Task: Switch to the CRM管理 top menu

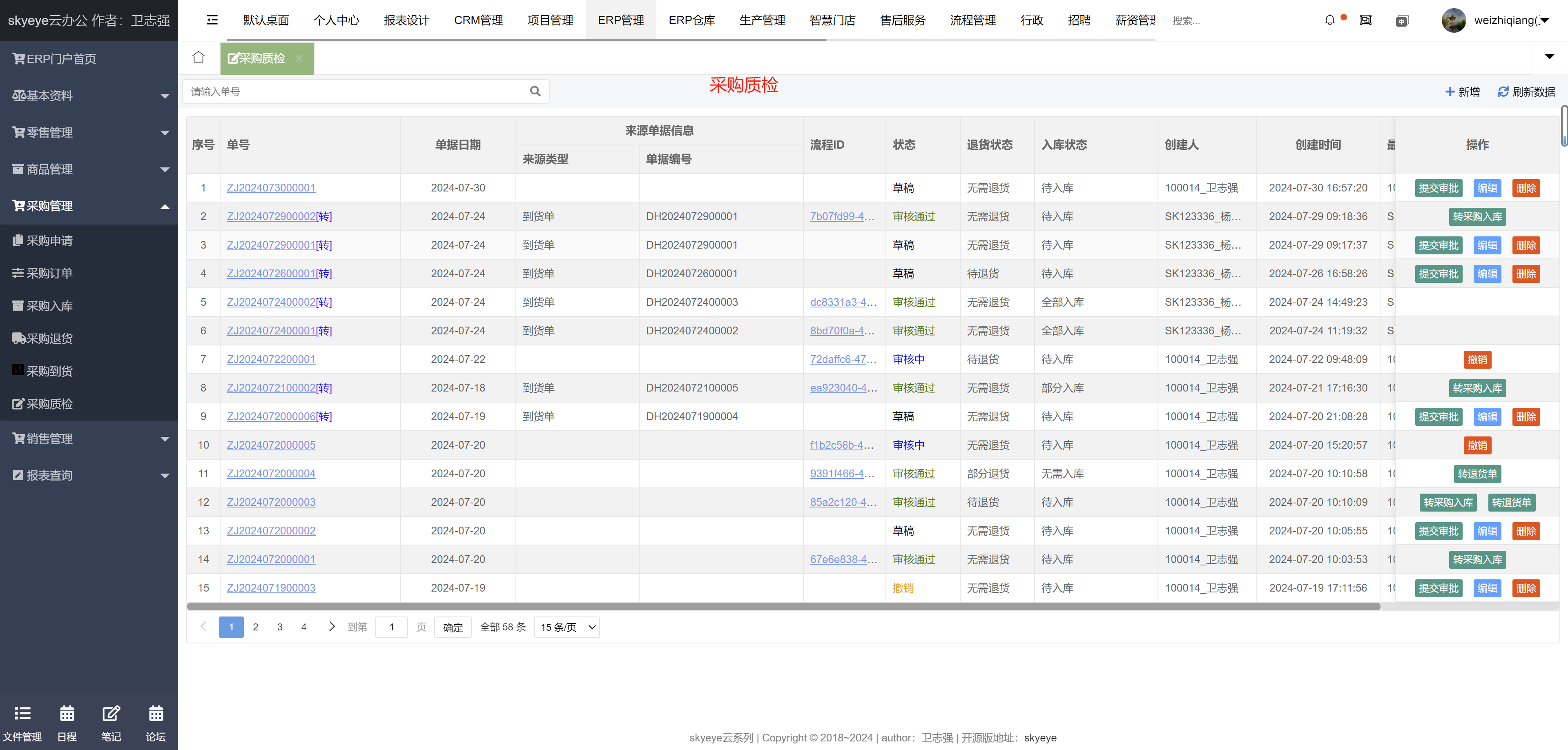Action: (478, 20)
